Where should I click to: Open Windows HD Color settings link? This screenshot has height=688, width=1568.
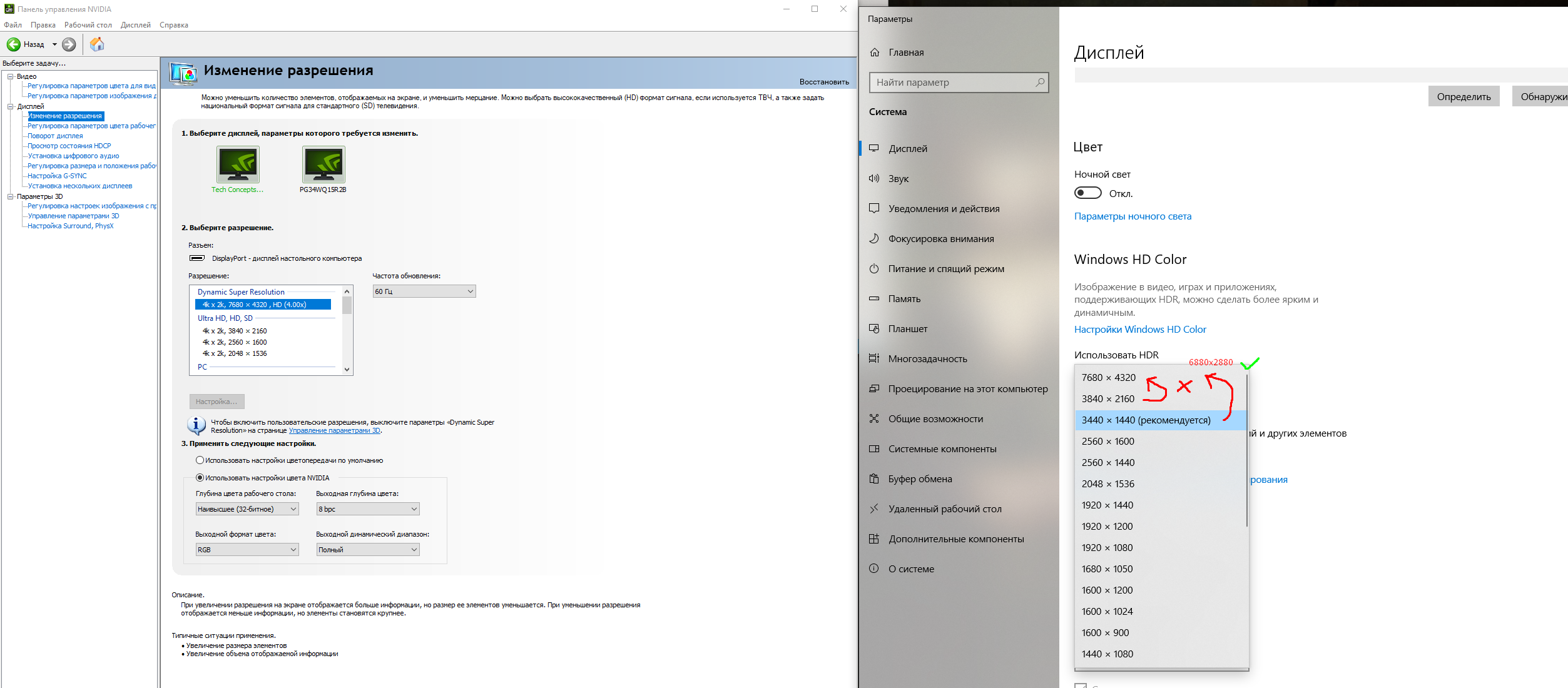pos(1139,330)
